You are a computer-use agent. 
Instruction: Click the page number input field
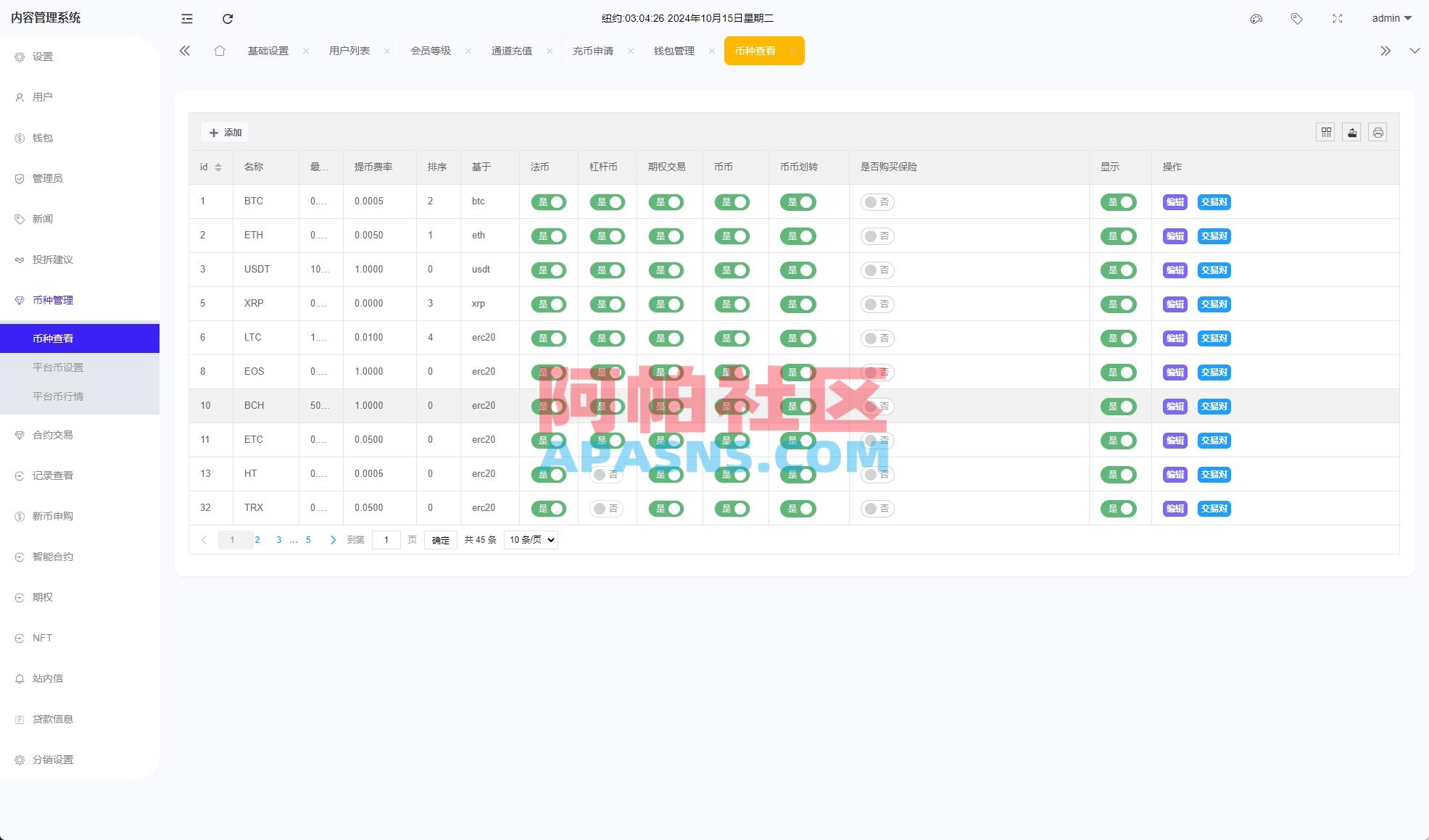point(386,540)
